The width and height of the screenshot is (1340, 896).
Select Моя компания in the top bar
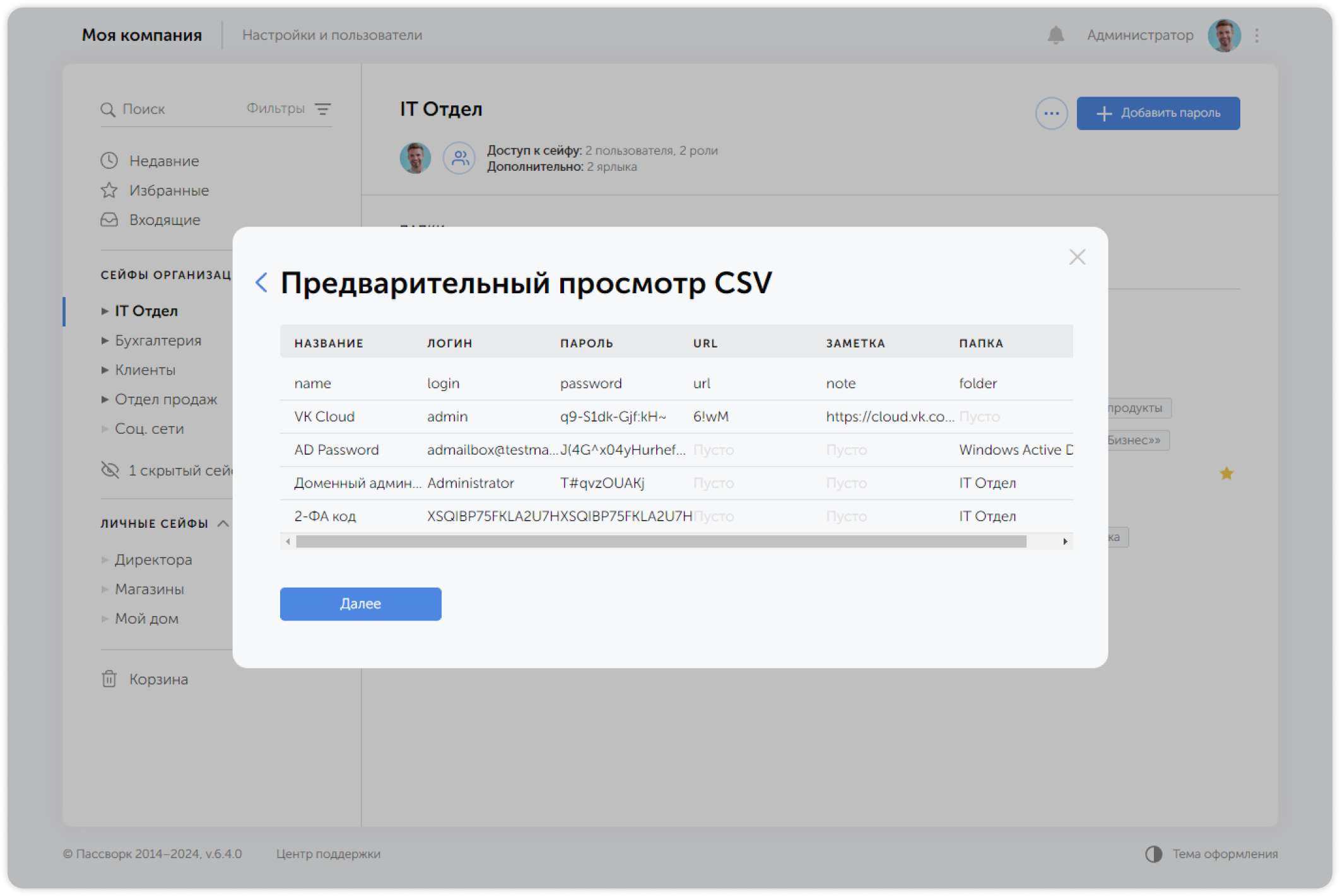tap(142, 35)
